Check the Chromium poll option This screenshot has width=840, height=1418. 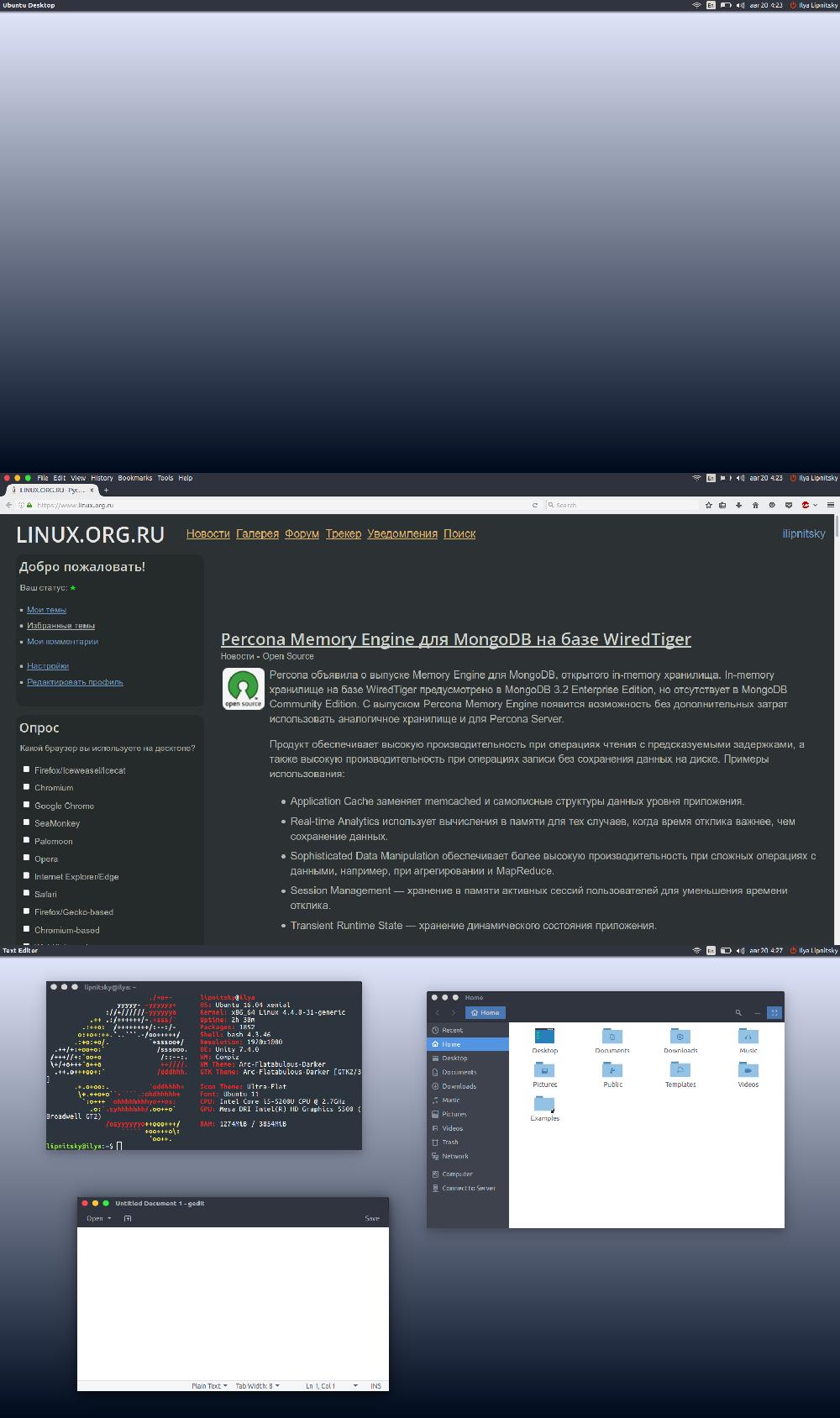point(26,786)
